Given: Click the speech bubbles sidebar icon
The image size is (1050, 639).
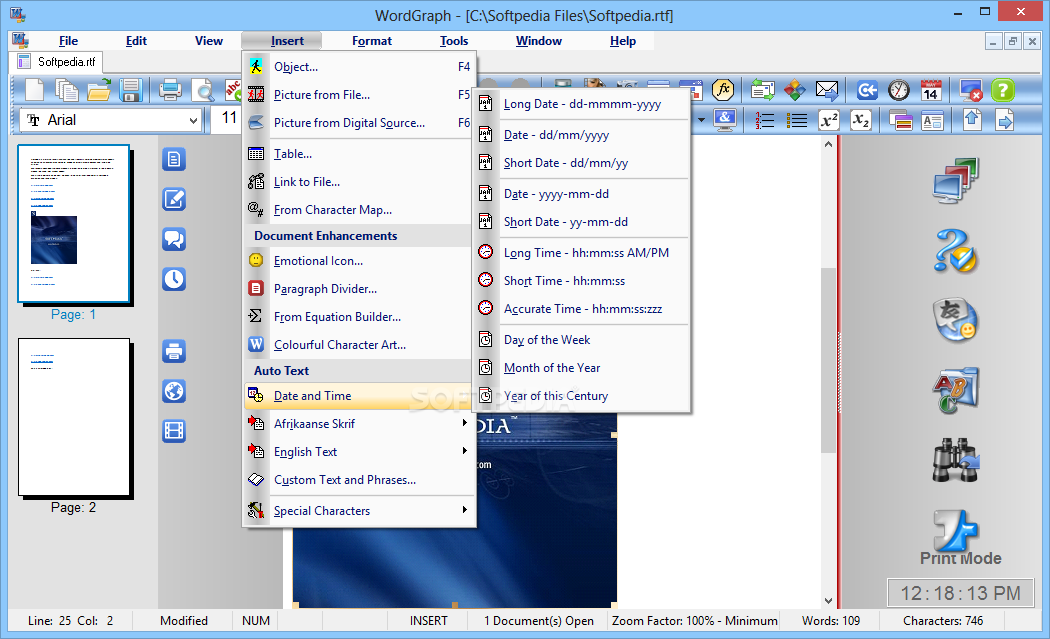Looking at the screenshot, I should pyautogui.click(x=174, y=239).
